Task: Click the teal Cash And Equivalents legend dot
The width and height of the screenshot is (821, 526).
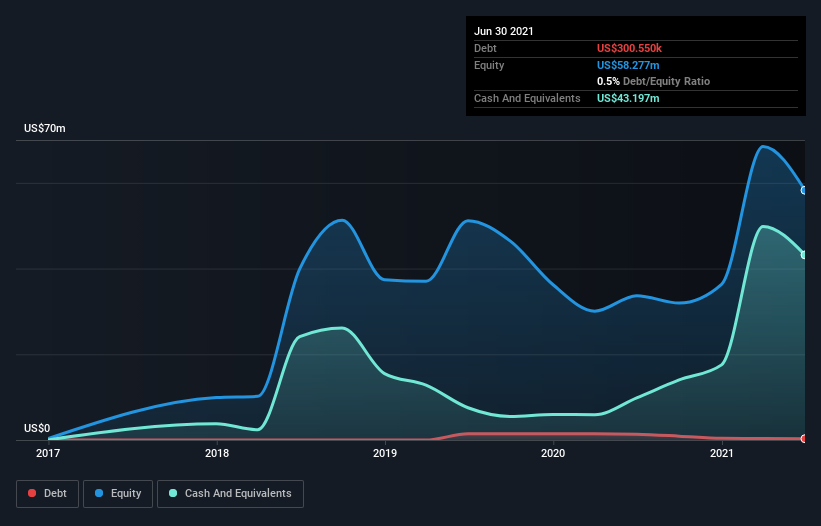Action: [x=173, y=493]
